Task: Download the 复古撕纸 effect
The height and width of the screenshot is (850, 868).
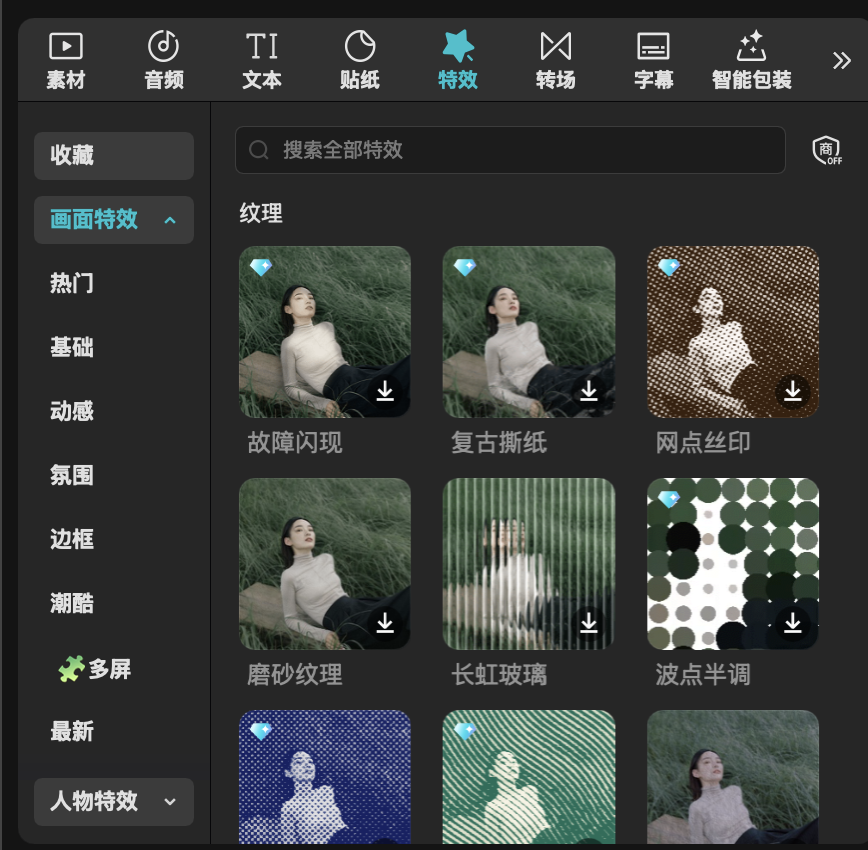Action: pyautogui.click(x=589, y=391)
